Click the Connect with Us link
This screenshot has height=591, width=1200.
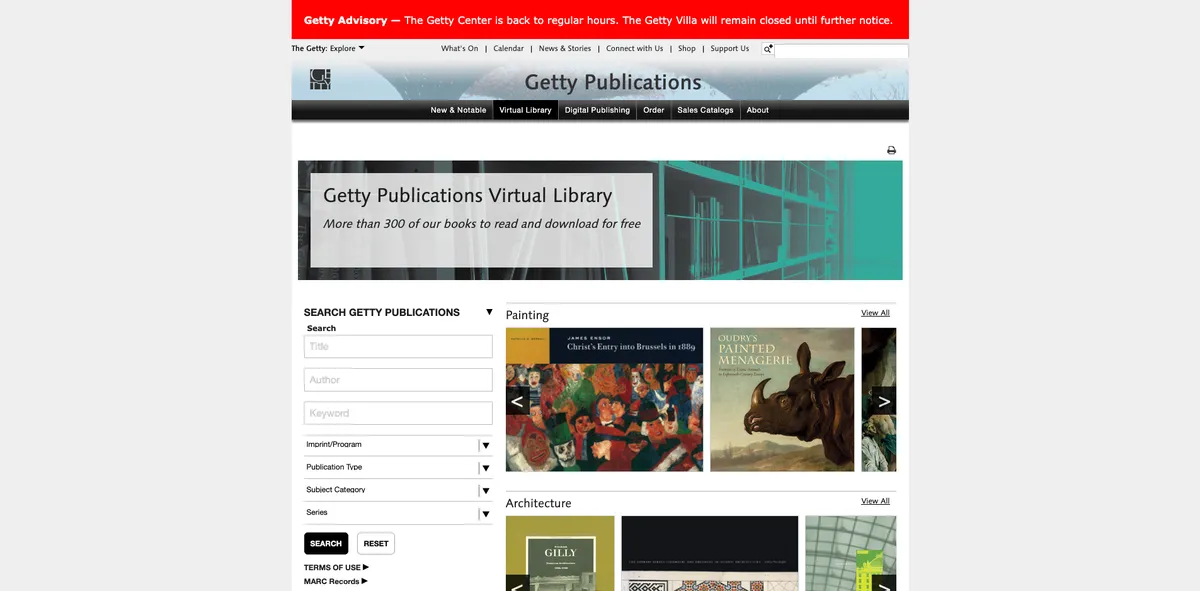pos(634,48)
